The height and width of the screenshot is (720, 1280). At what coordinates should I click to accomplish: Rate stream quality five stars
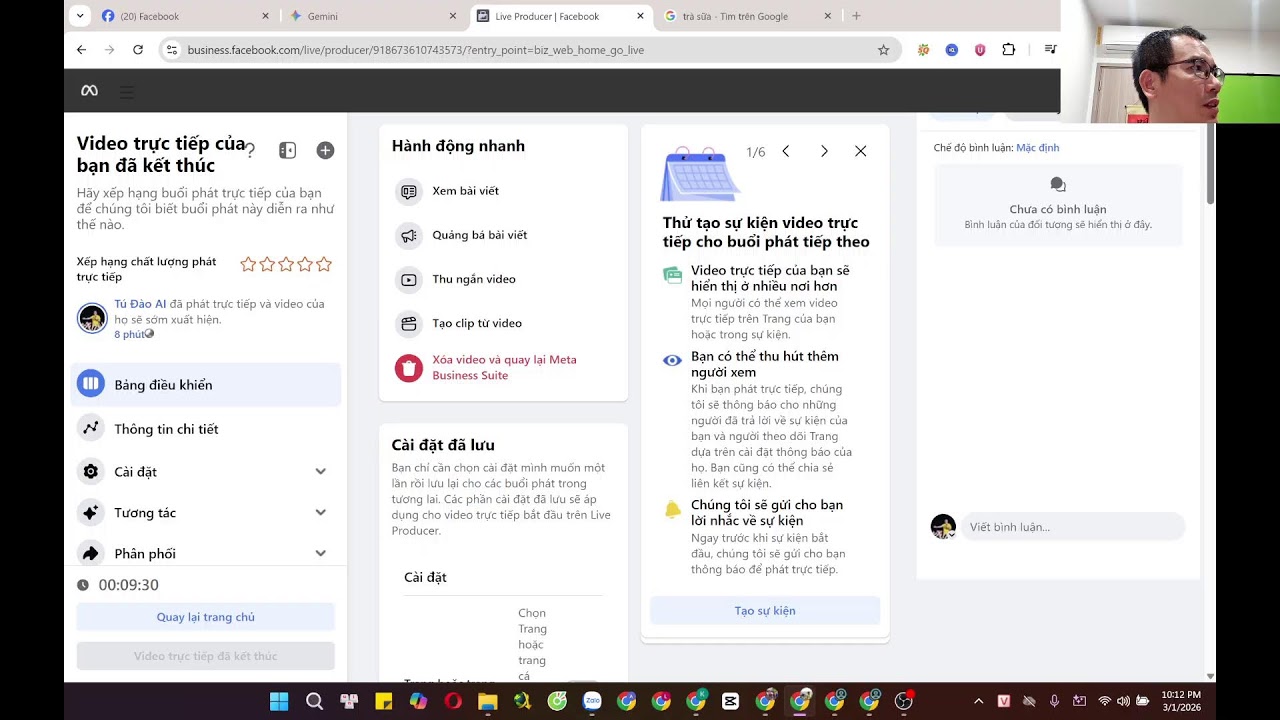click(x=324, y=265)
